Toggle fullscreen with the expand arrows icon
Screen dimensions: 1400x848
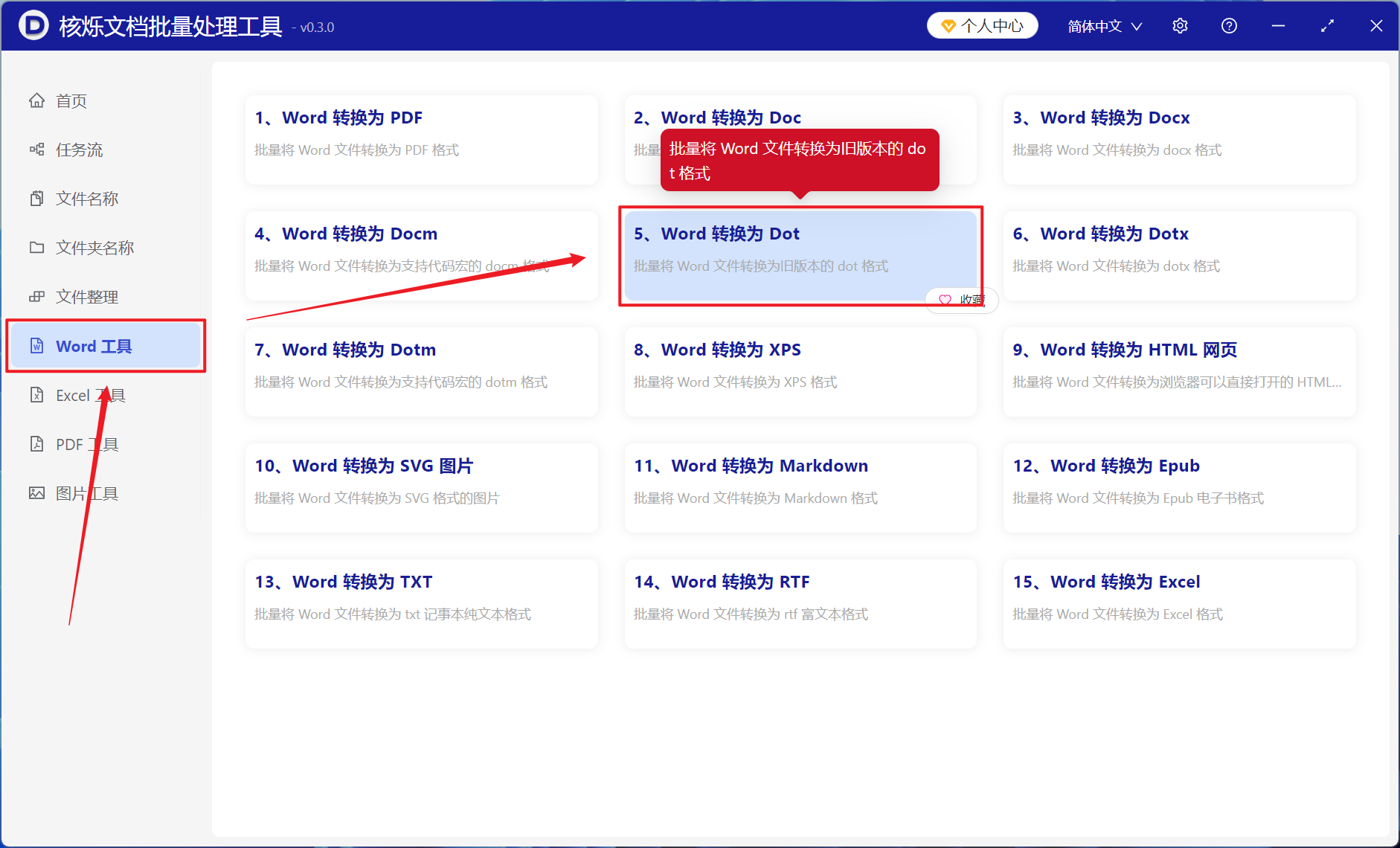(x=1327, y=26)
